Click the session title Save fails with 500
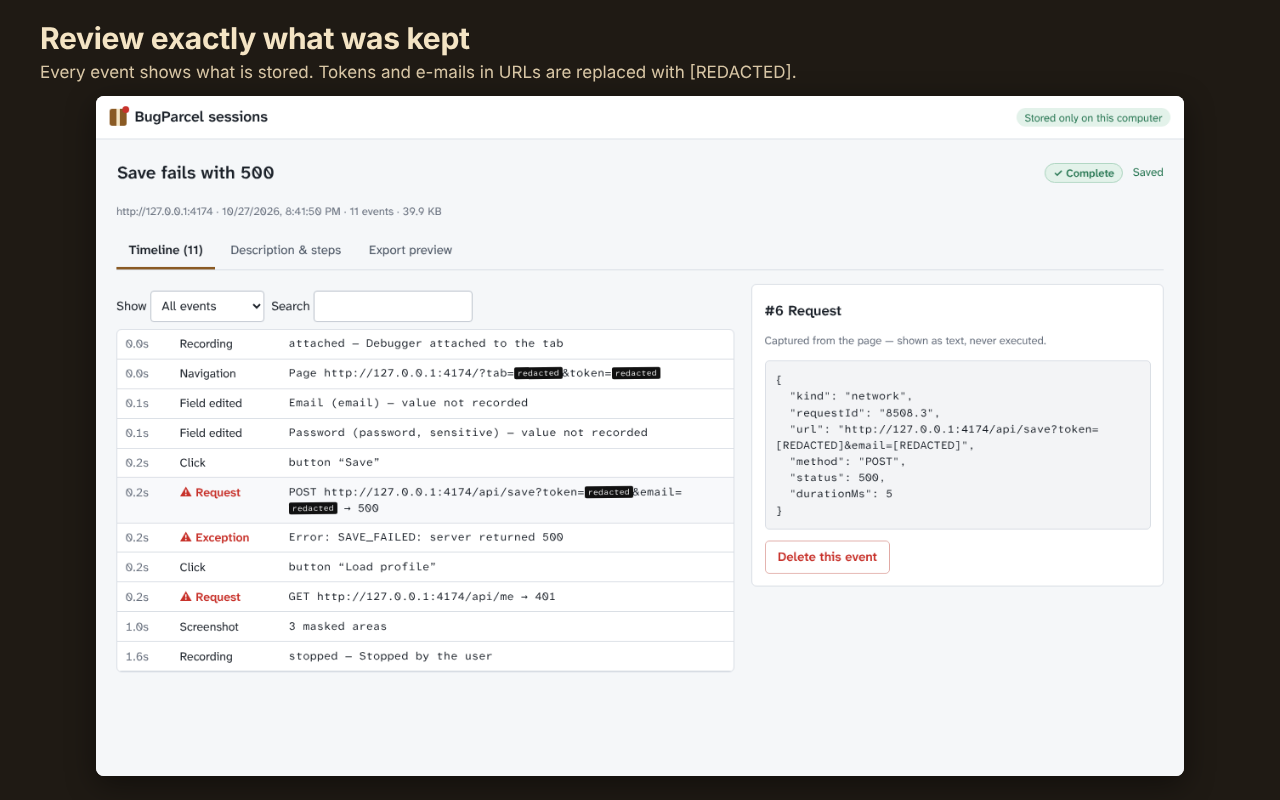 196,173
